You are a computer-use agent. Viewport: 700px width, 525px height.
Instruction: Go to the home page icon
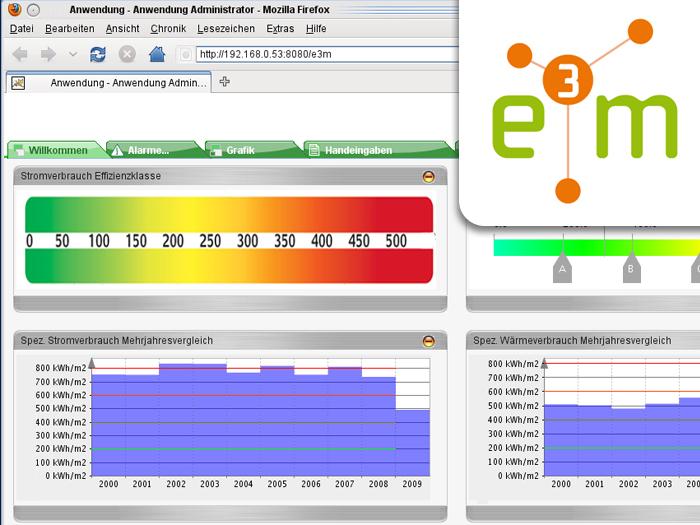(157, 54)
